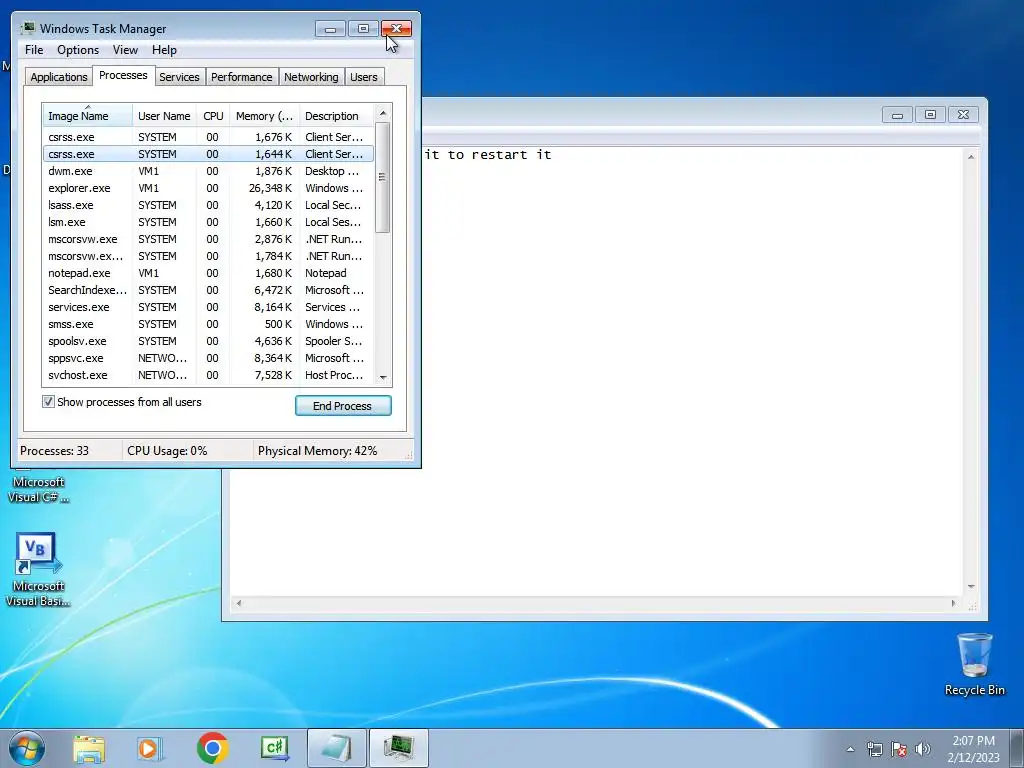Screen dimensions: 1024x768
Task: Show hidden tray icons arrow
Action: (850, 749)
